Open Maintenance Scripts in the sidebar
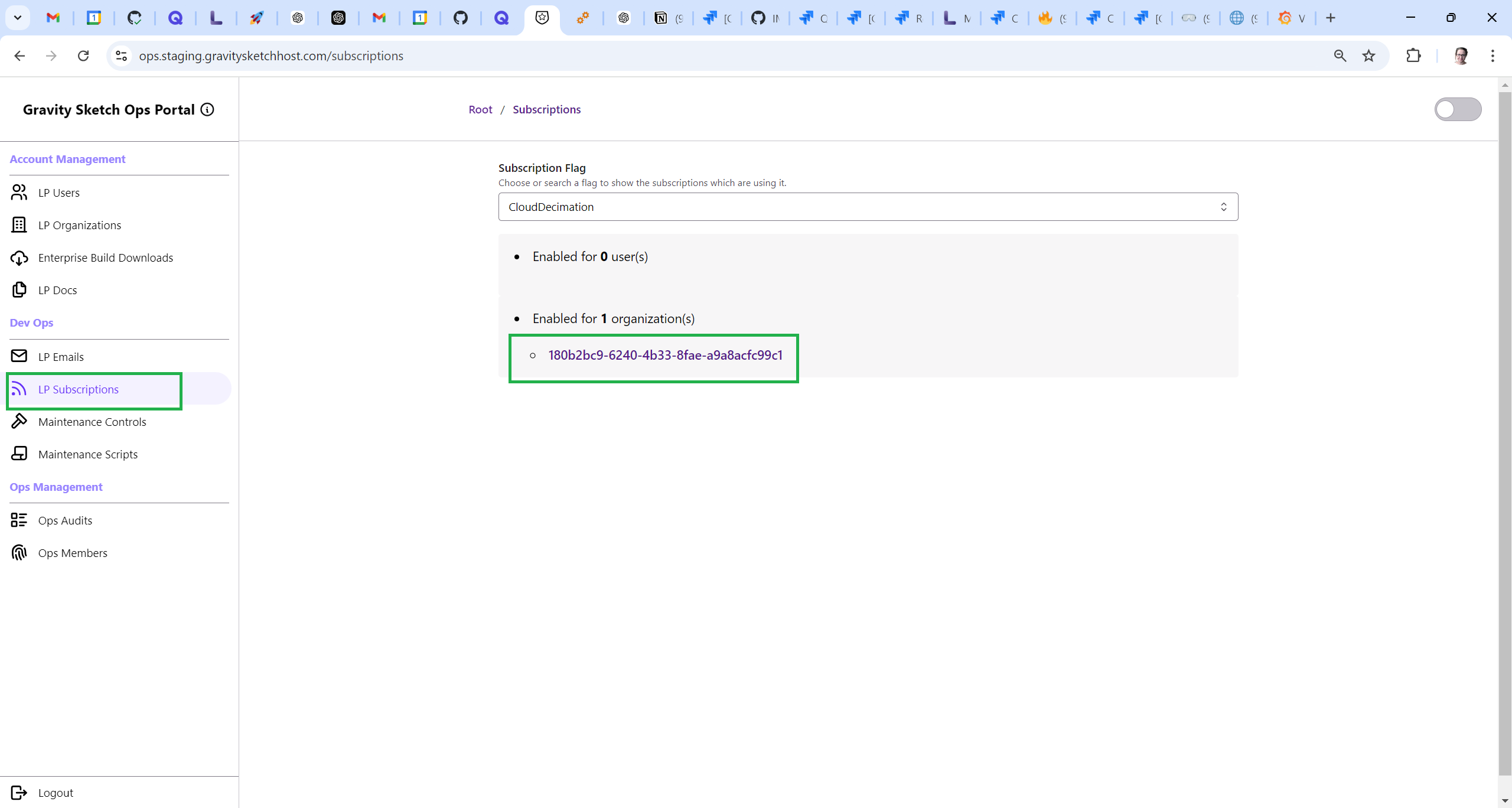The image size is (1512, 808). click(x=87, y=454)
